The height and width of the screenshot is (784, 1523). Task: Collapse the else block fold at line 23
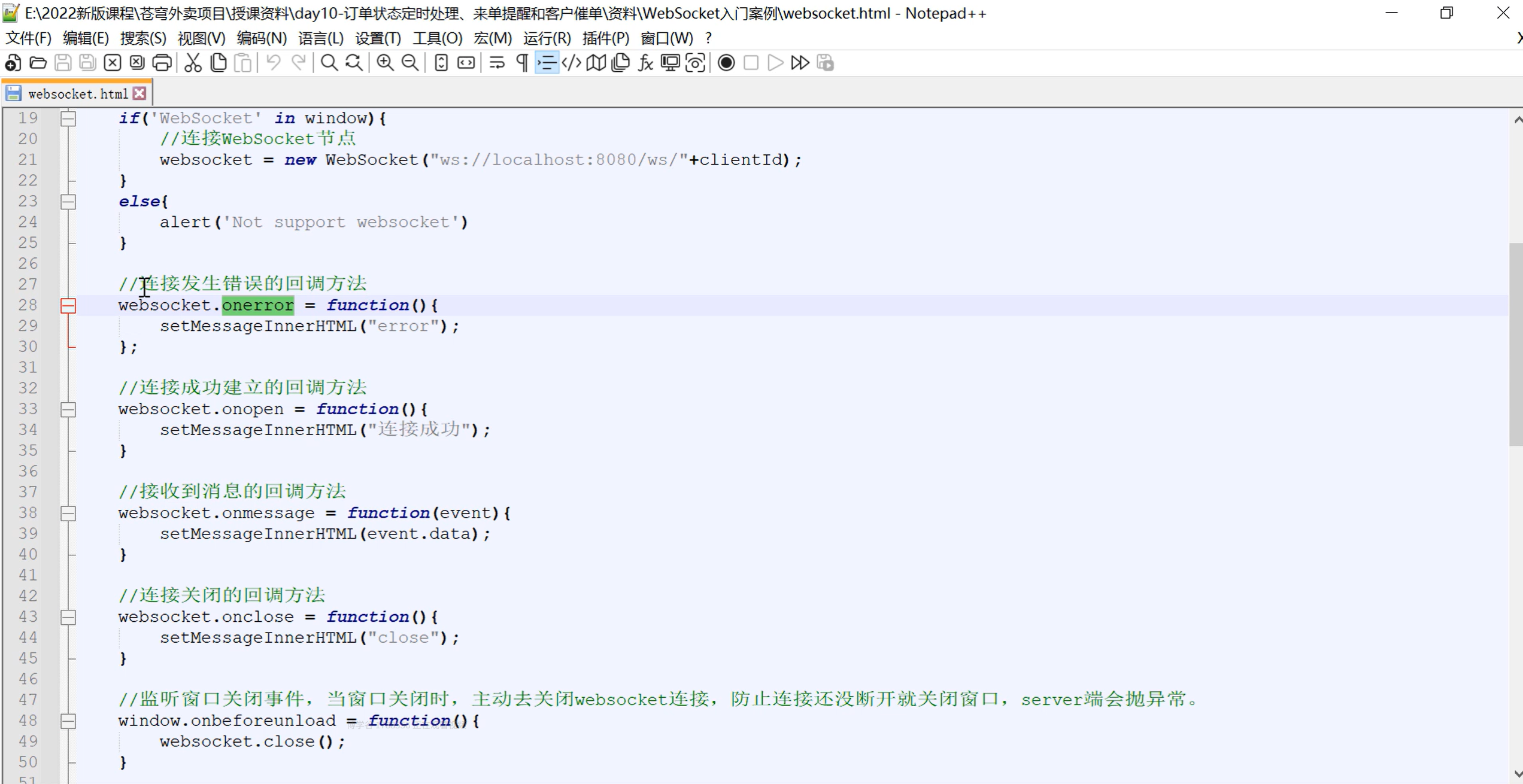(x=68, y=202)
